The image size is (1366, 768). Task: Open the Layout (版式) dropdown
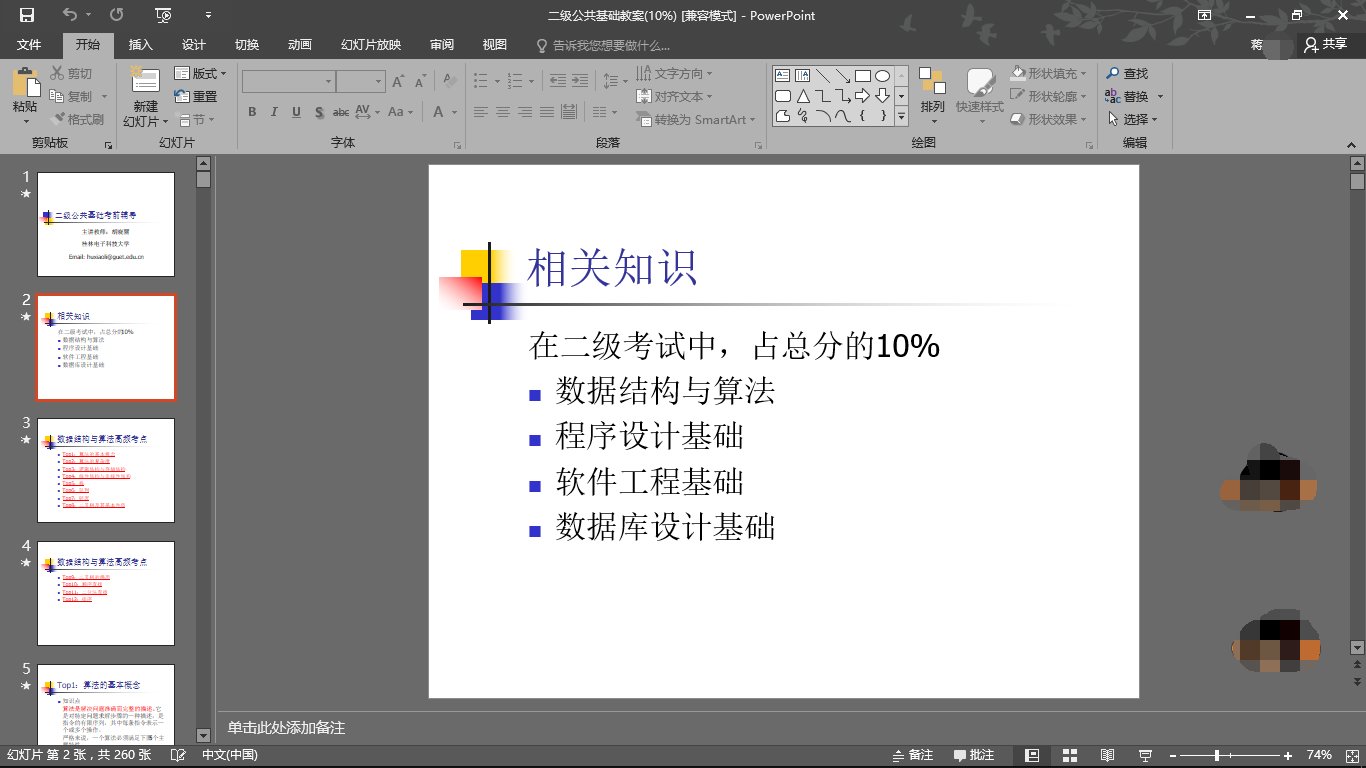pyautogui.click(x=204, y=73)
